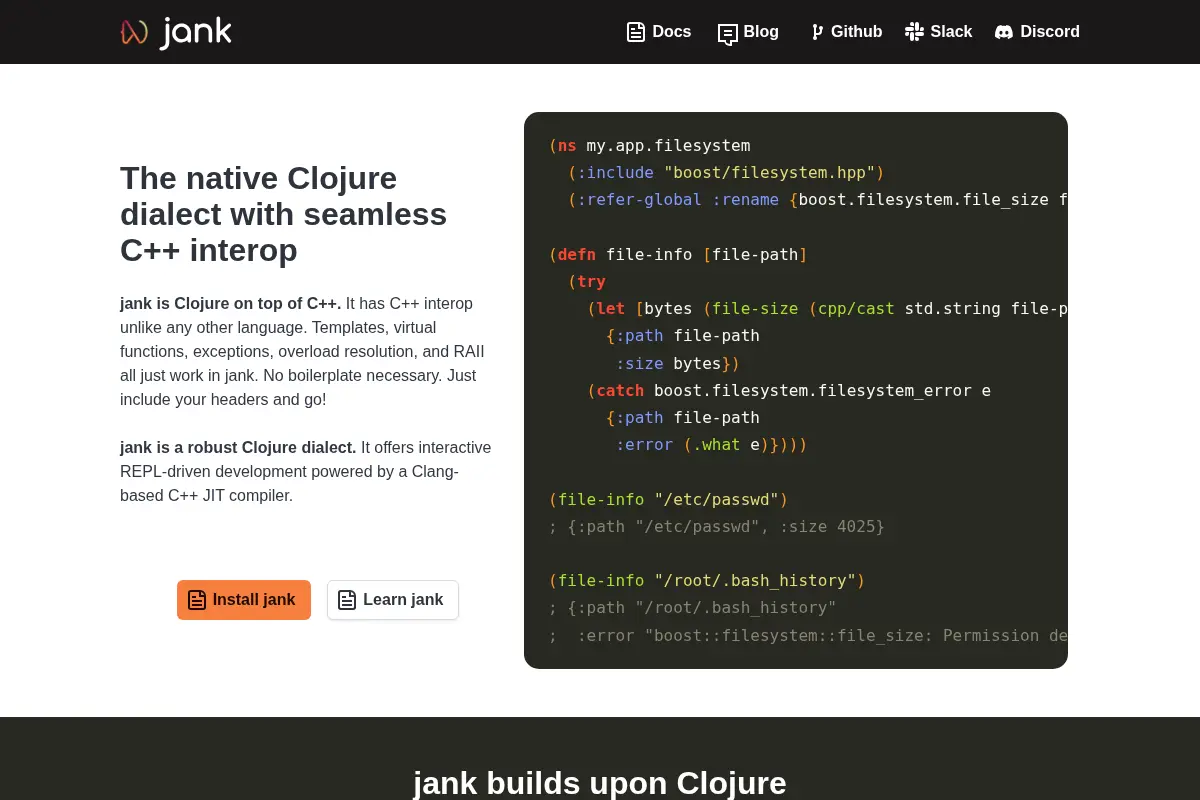
Task: Click the ":size bytes})" code line
Action: [x=678, y=364]
